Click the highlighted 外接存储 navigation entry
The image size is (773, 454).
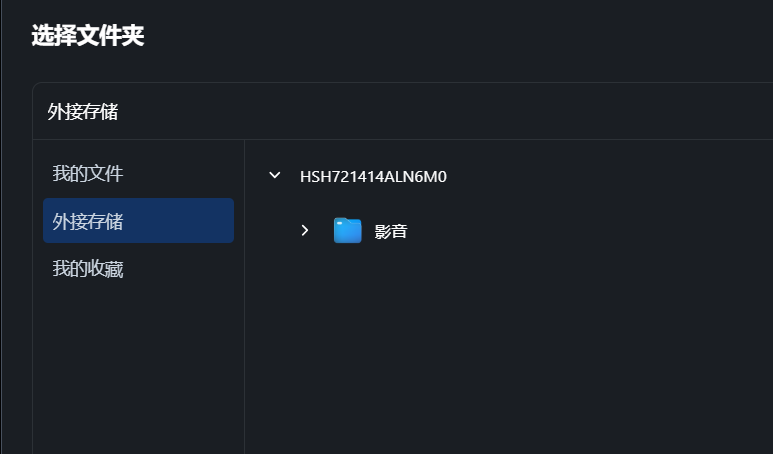(138, 221)
